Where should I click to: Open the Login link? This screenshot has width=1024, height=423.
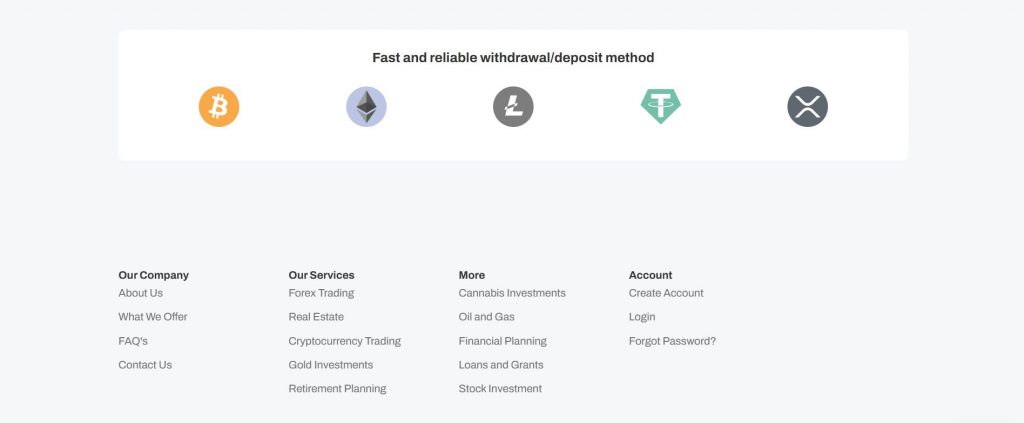pyautogui.click(x=642, y=317)
